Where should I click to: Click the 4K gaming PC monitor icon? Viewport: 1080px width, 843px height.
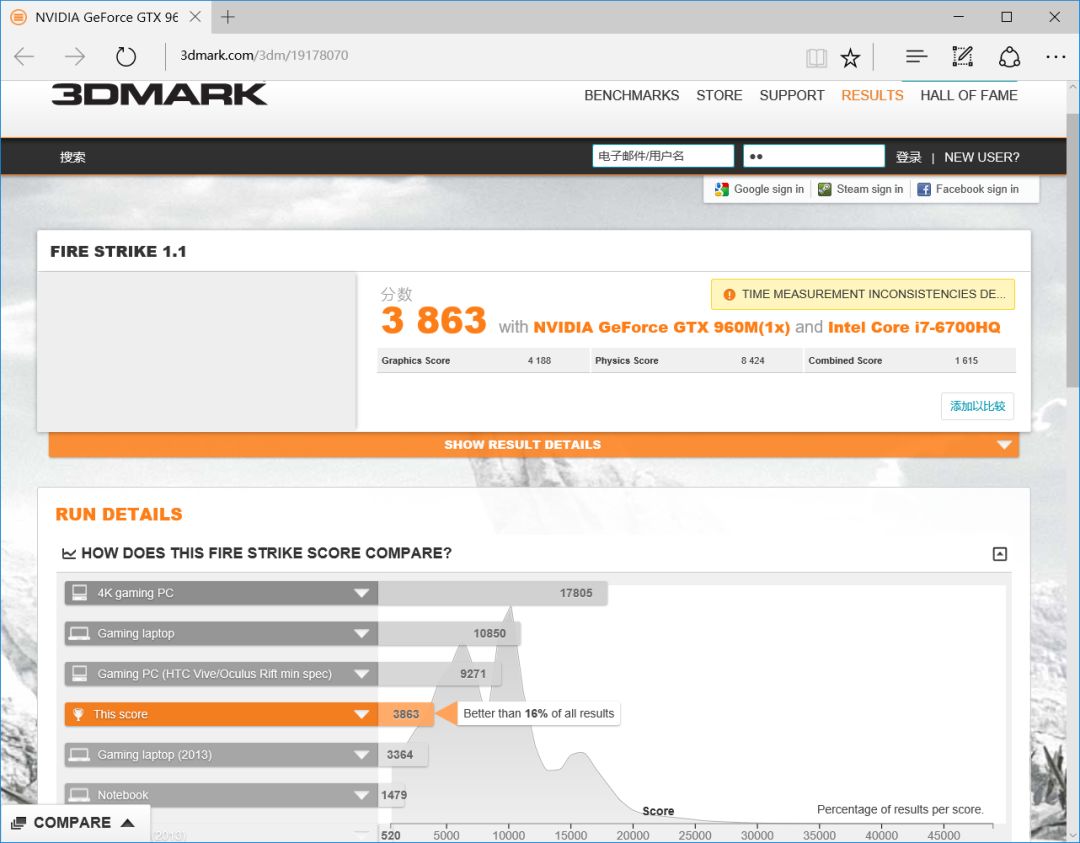coord(80,592)
